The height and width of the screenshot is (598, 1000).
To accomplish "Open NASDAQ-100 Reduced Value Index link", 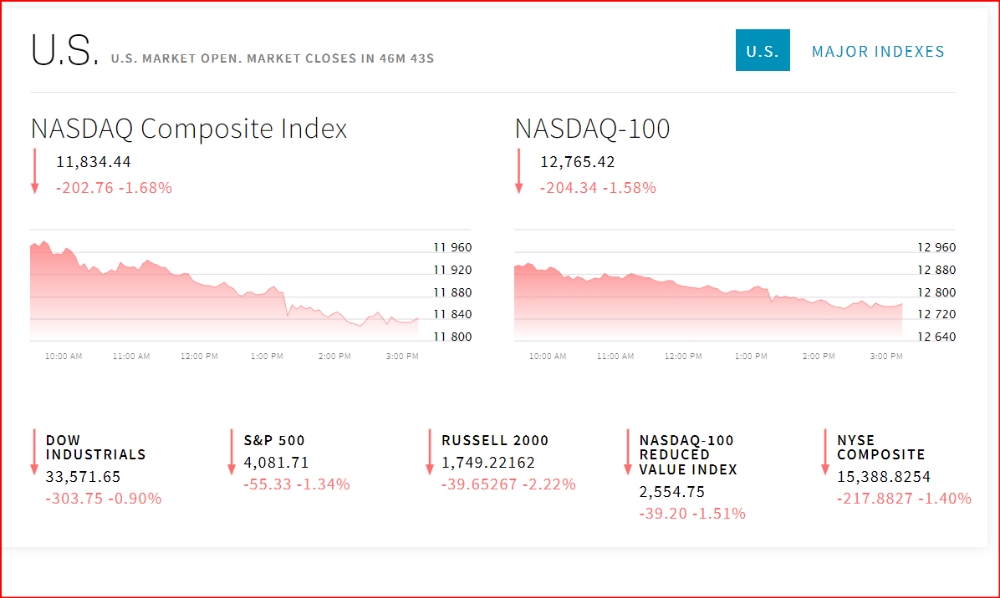I will pyautogui.click(x=687, y=454).
